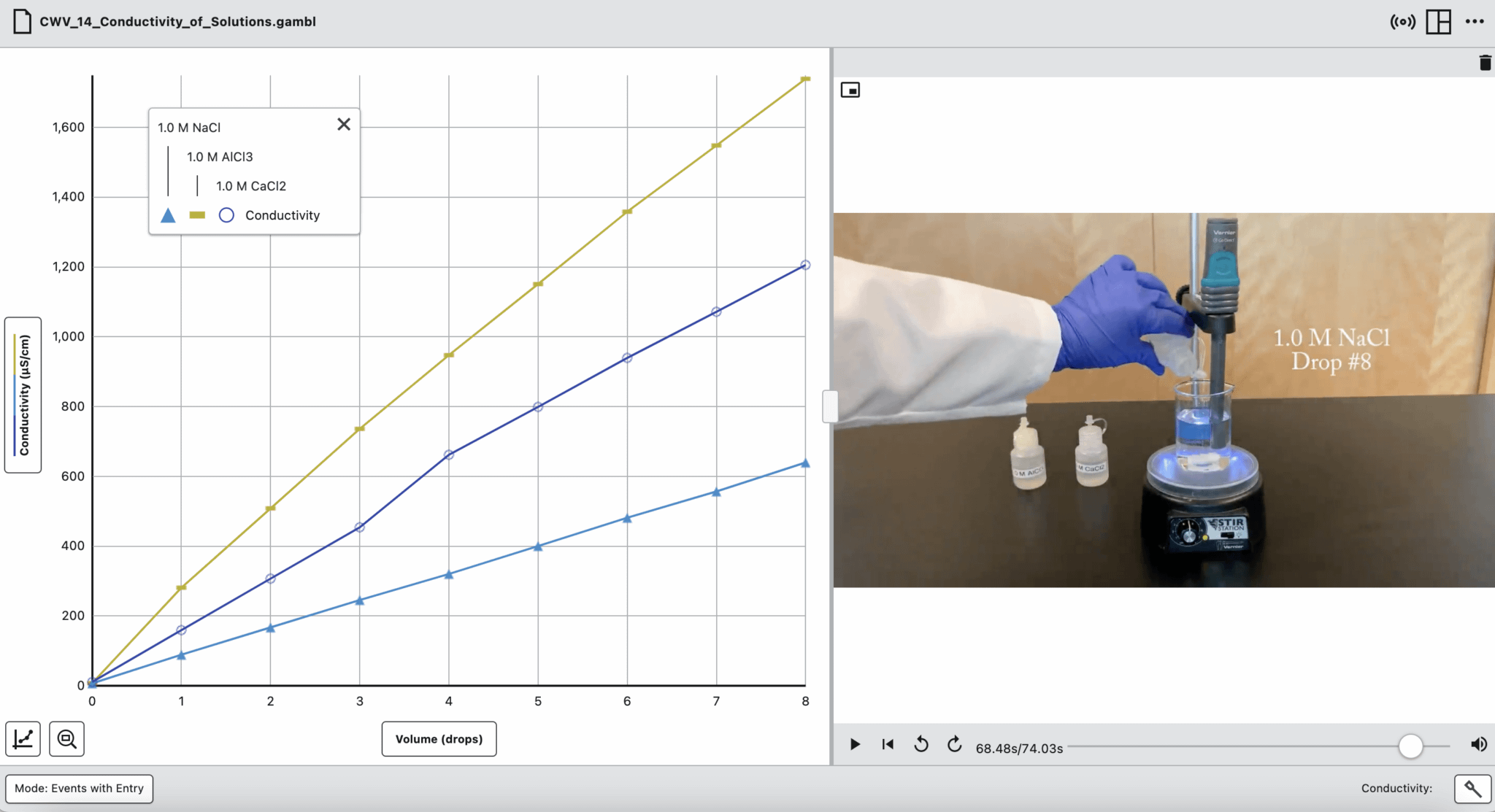1495x812 pixels.
Task: Click the video seek slider handle
Action: click(1412, 746)
